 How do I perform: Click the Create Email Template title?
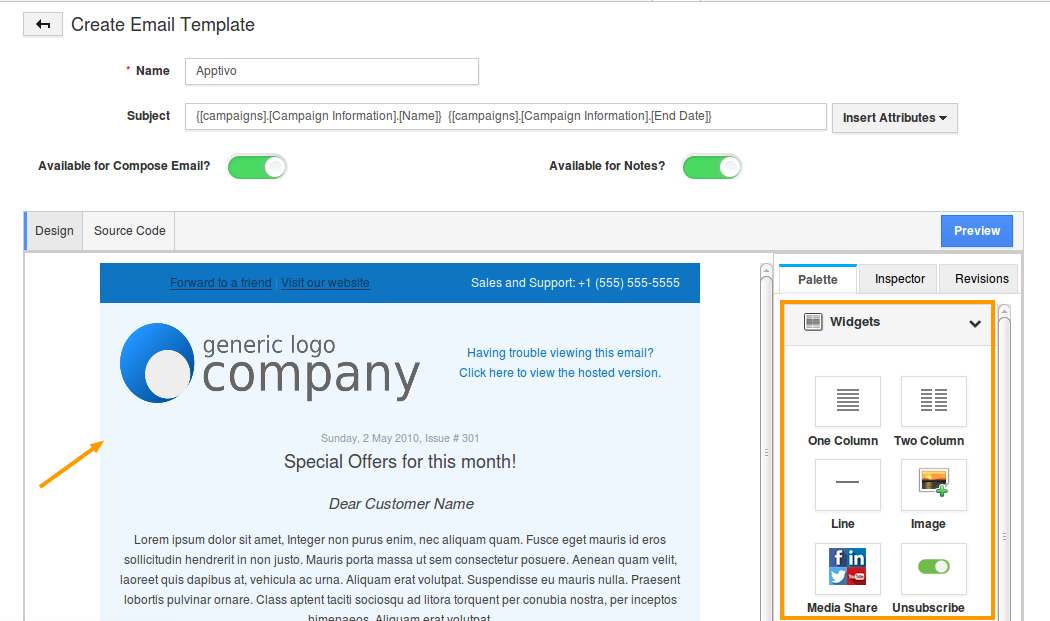163,25
